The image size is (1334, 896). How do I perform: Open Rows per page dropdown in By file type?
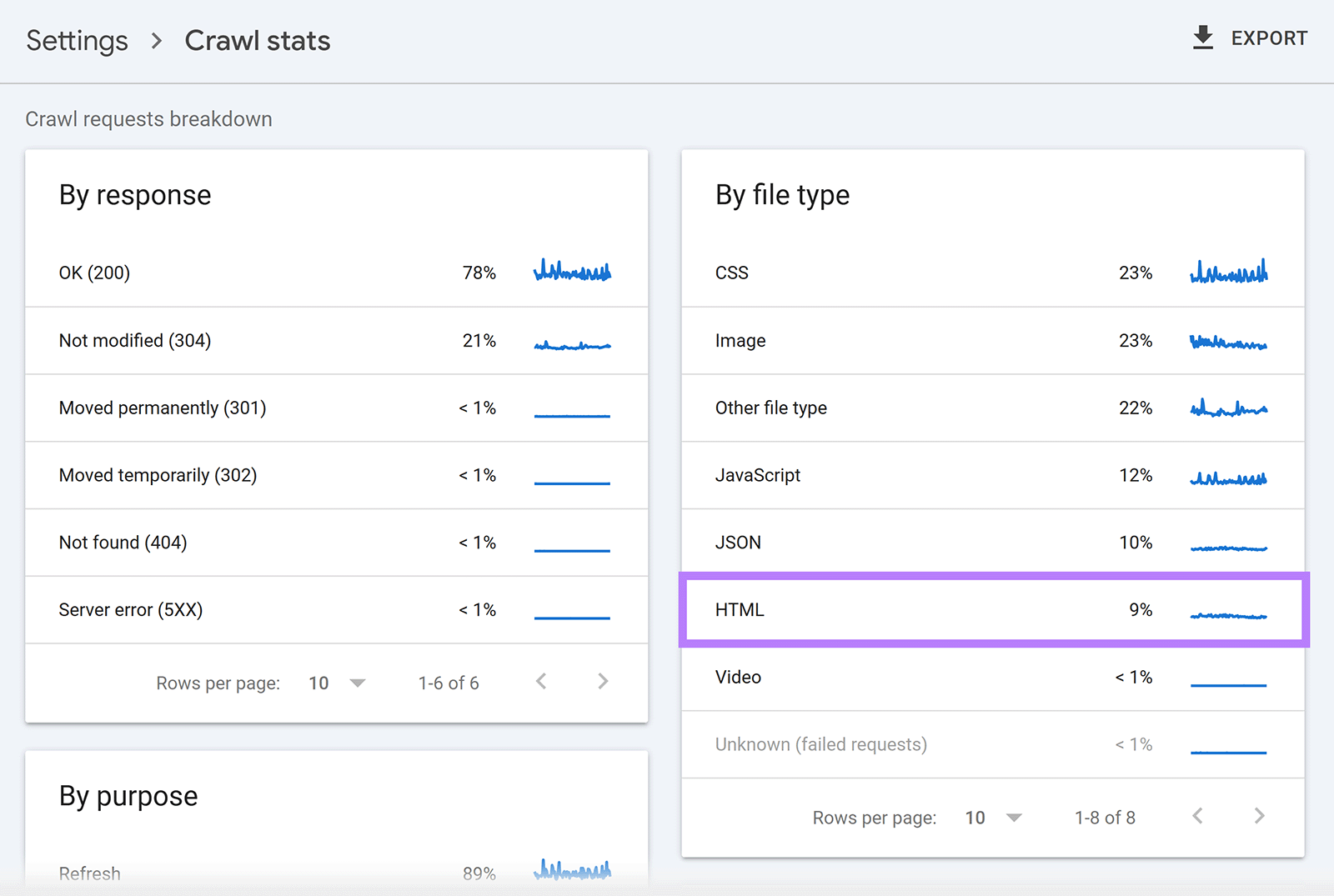click(x=993, y=817)
